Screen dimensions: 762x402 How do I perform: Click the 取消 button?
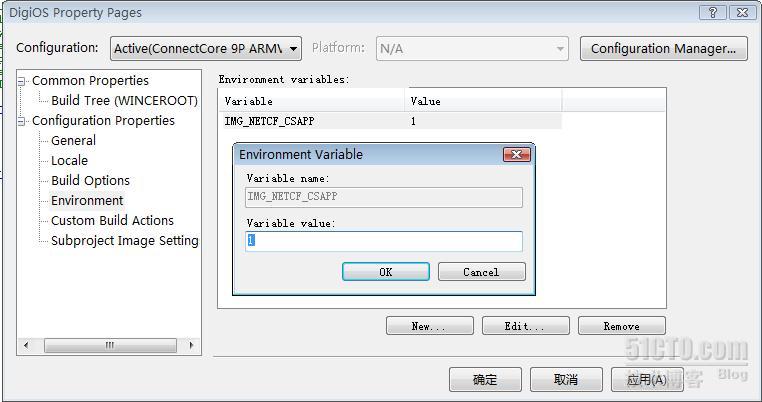(x=566, y=379)
